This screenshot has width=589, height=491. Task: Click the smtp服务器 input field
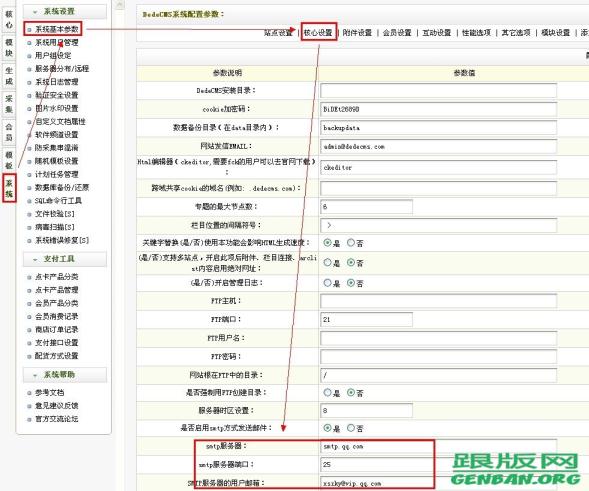tap(438, 446)
